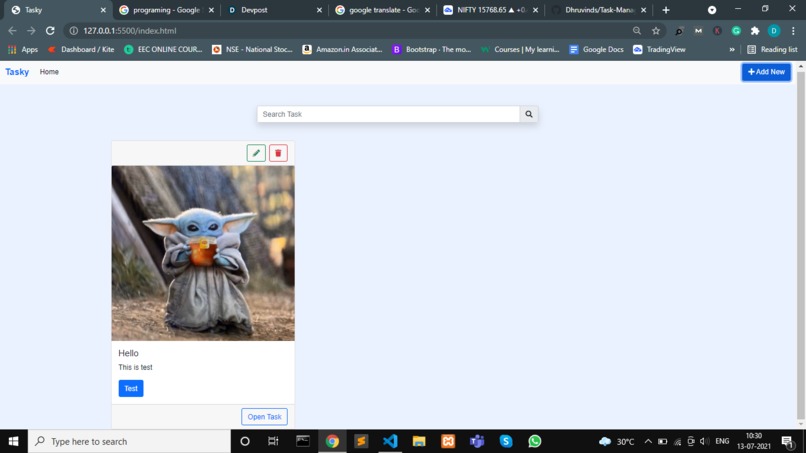Open the Amazon.in Associates bookmark
806x453 pixels.
coord(342,49)
